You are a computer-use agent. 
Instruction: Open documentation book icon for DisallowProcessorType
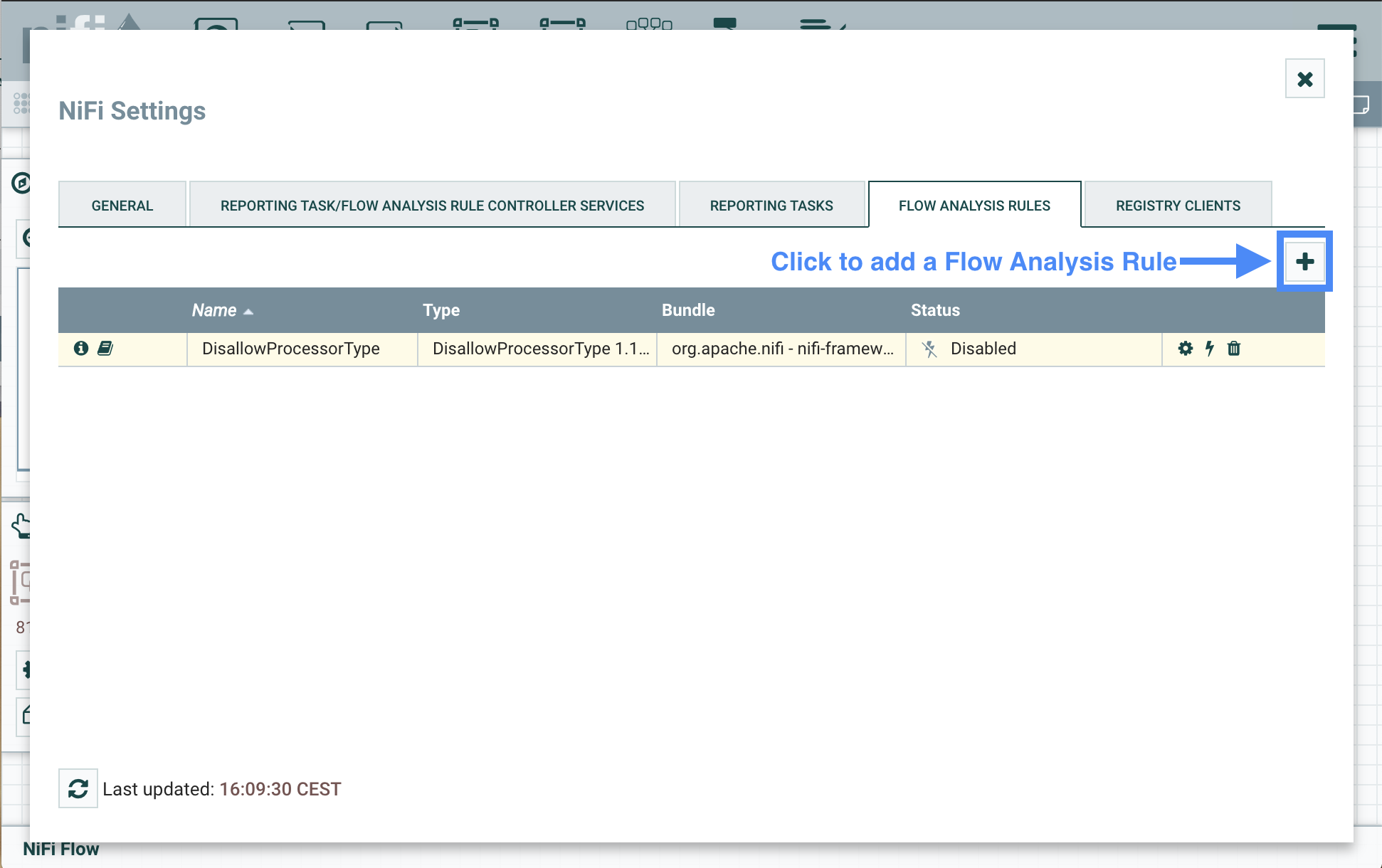coord(105,349)
